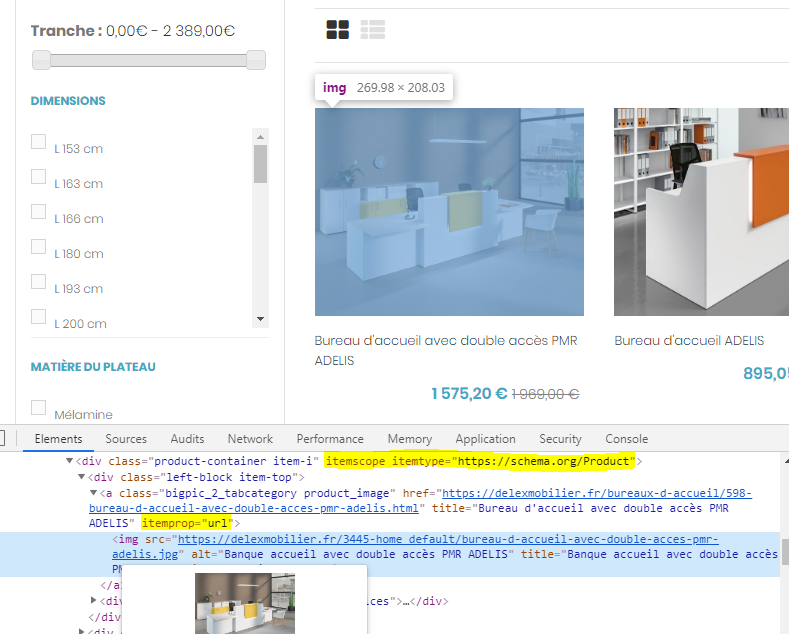789x634 pixels.
Task: Check the L 200 cm dimension filter
Action: 39,316
